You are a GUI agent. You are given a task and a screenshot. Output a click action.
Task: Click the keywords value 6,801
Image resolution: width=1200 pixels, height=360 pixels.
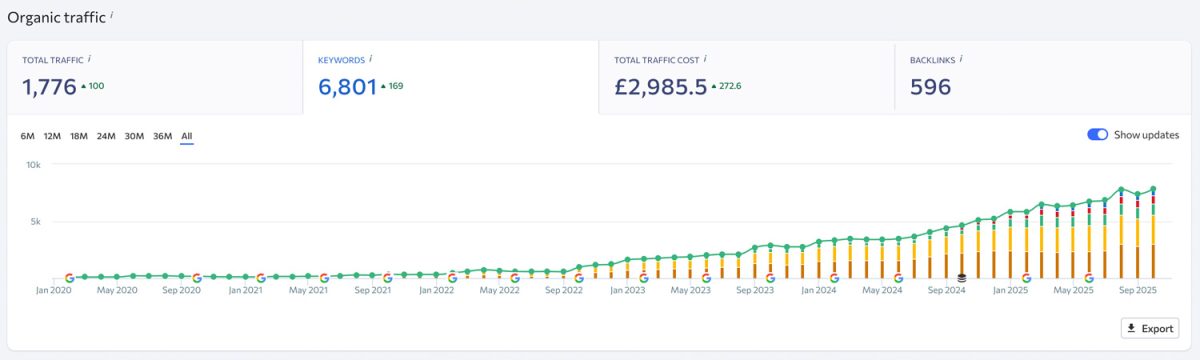(x=347, y=87)
